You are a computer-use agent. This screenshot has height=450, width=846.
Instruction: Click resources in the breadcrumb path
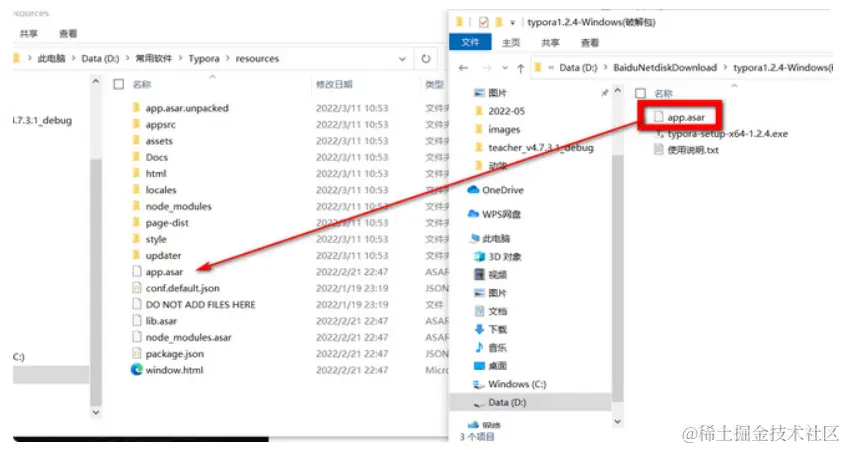coord(257,58)
